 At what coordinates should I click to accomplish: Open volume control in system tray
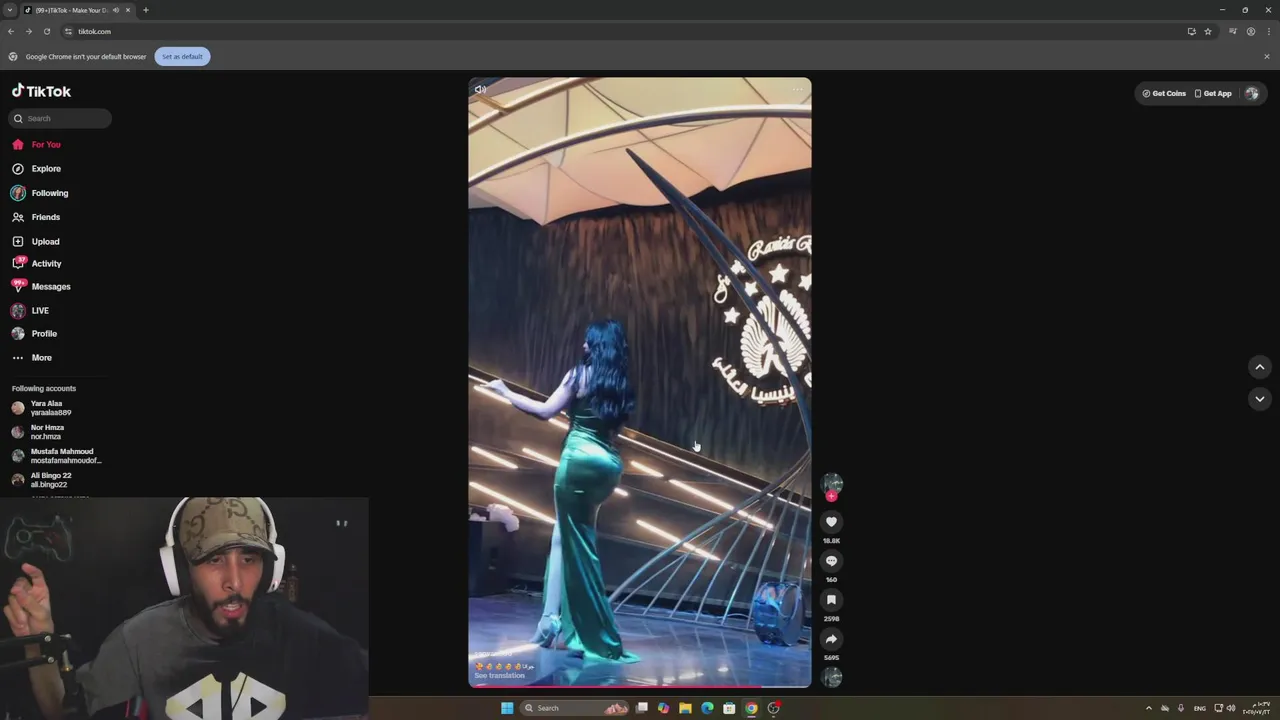click(x=1231, y=709)
